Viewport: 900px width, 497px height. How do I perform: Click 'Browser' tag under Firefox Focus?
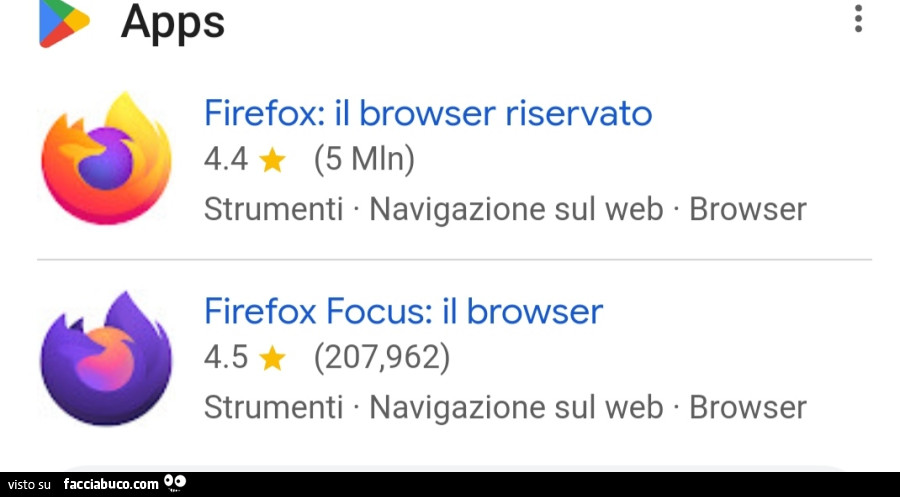(747, 407)
